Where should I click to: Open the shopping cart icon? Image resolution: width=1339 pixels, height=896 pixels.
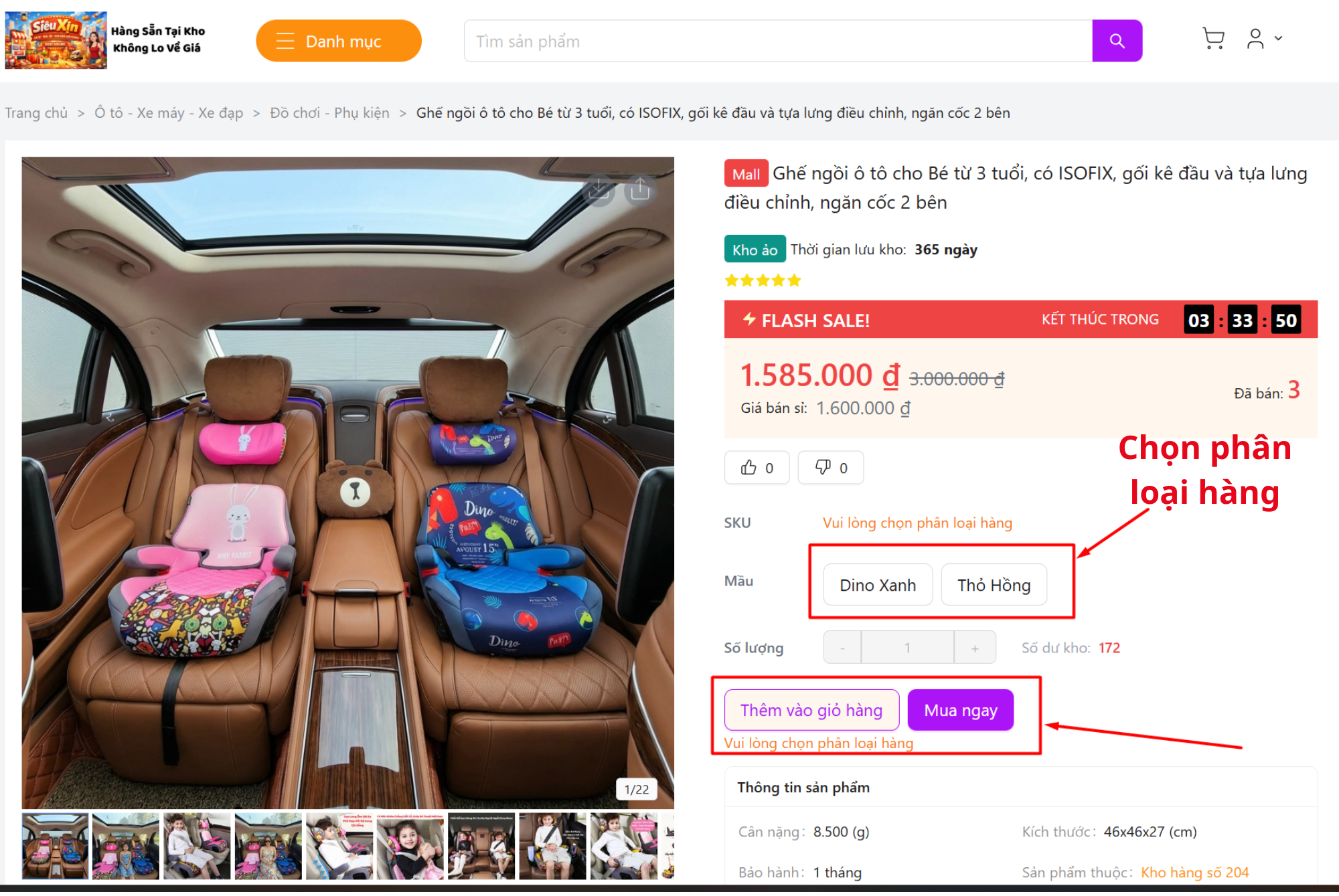pos(1213,39)
